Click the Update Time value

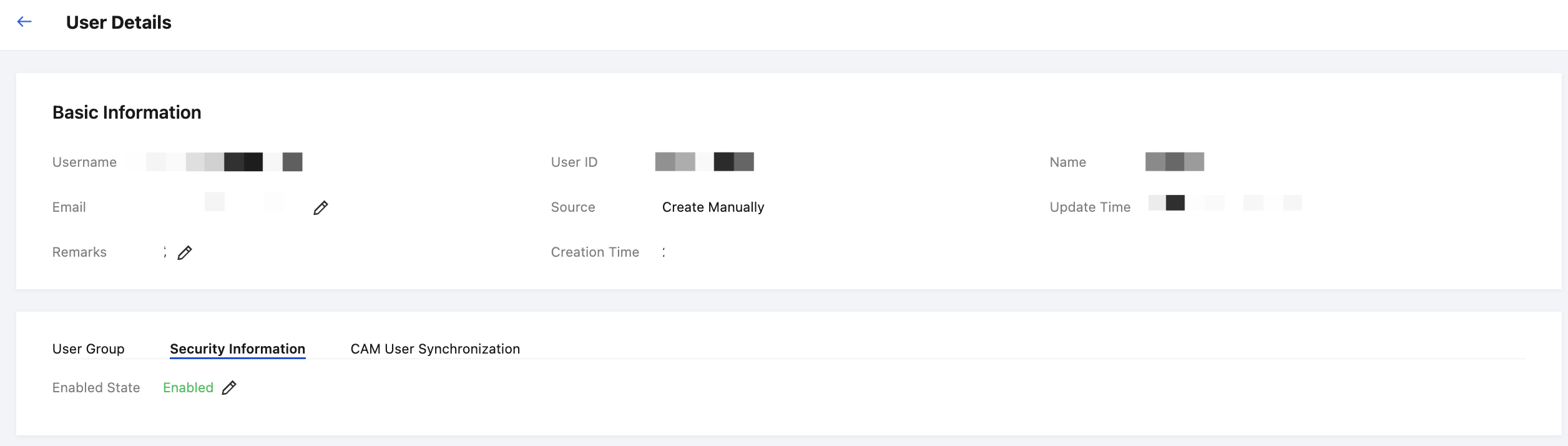click(x=1225, y=203)
